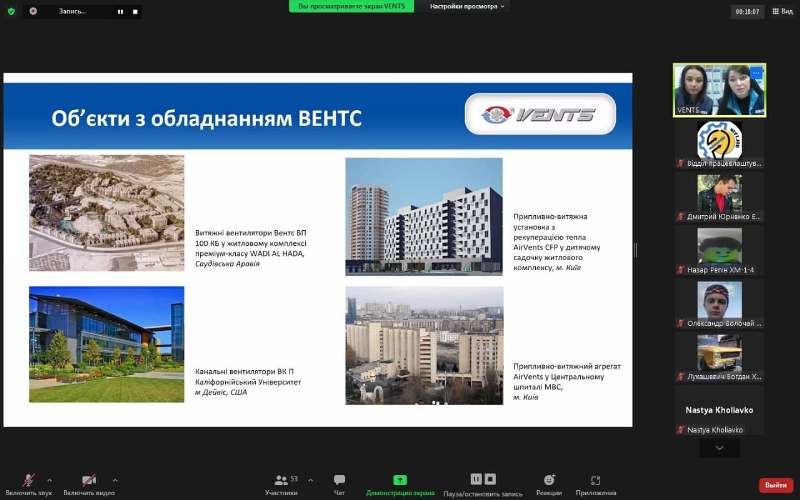Select Дмитрий Юрченко participant tile
This screenshot has height=500, width=800.
click(x=719, y=197)
